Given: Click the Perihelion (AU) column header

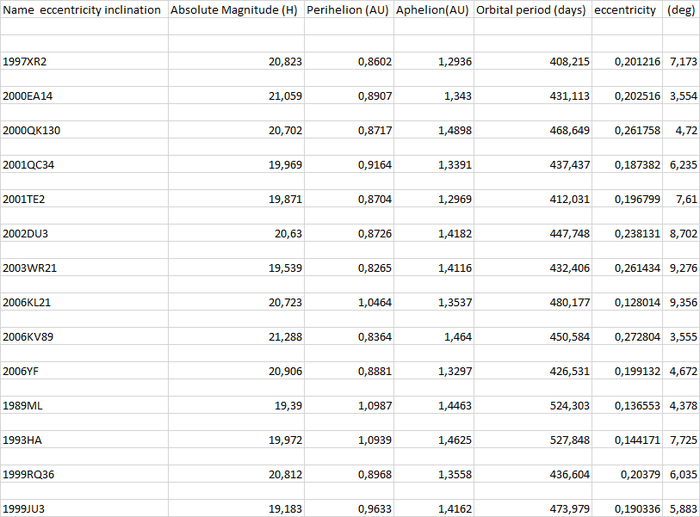Looking at the screenshot, I should coord(348,10).
